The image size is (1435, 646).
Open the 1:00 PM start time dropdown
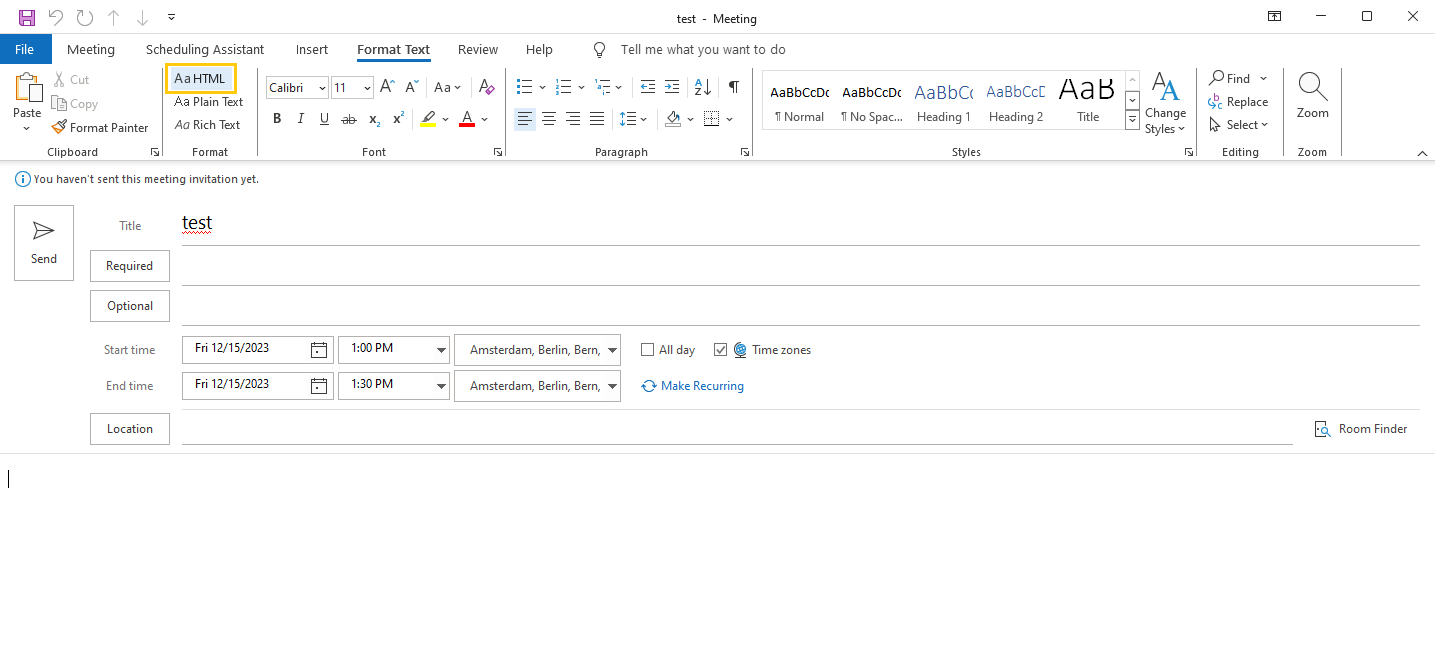click(x=441, y=350)
